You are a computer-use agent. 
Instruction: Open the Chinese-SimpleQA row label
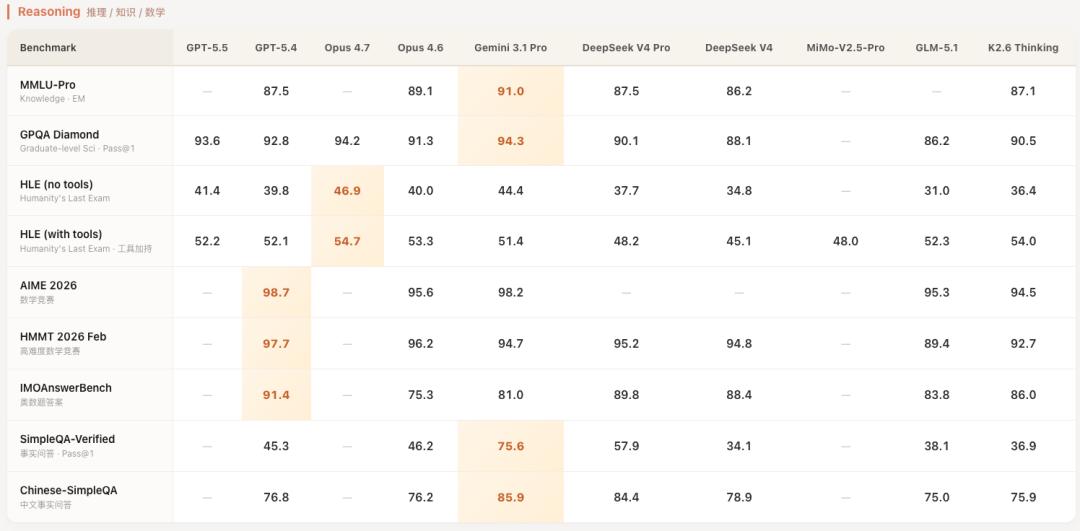click(68, 490)
